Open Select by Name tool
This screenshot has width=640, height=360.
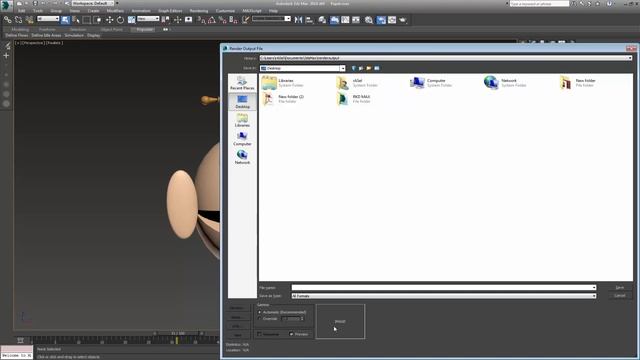pyautogui.click(x=76, y=20)
